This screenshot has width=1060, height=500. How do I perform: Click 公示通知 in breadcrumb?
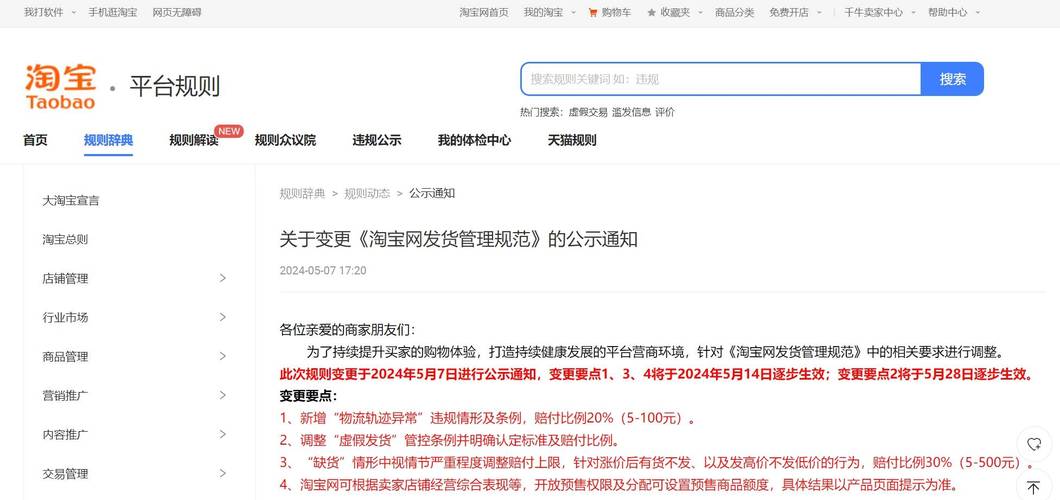point(432,193)
